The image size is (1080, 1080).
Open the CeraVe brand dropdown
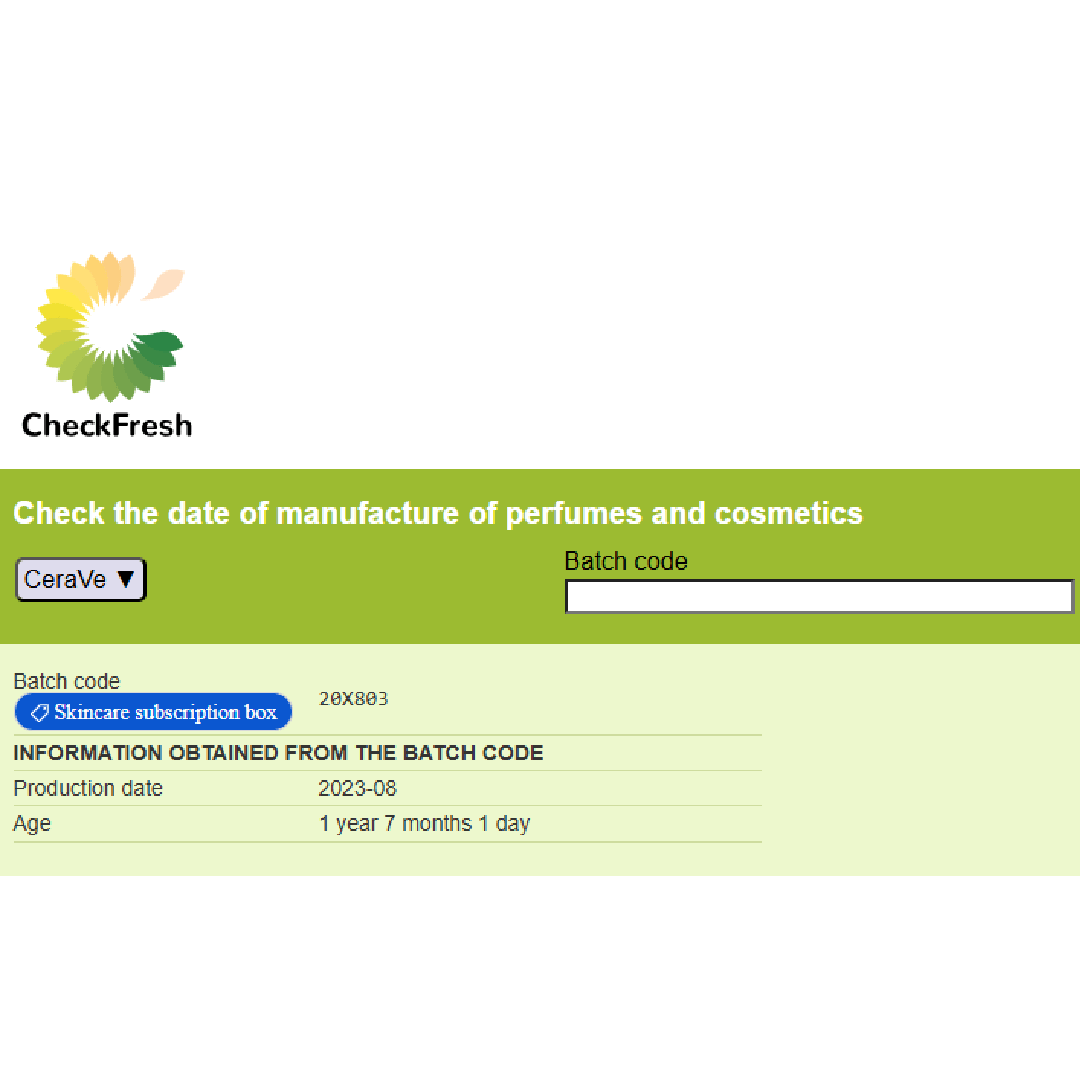click(81, 579)
